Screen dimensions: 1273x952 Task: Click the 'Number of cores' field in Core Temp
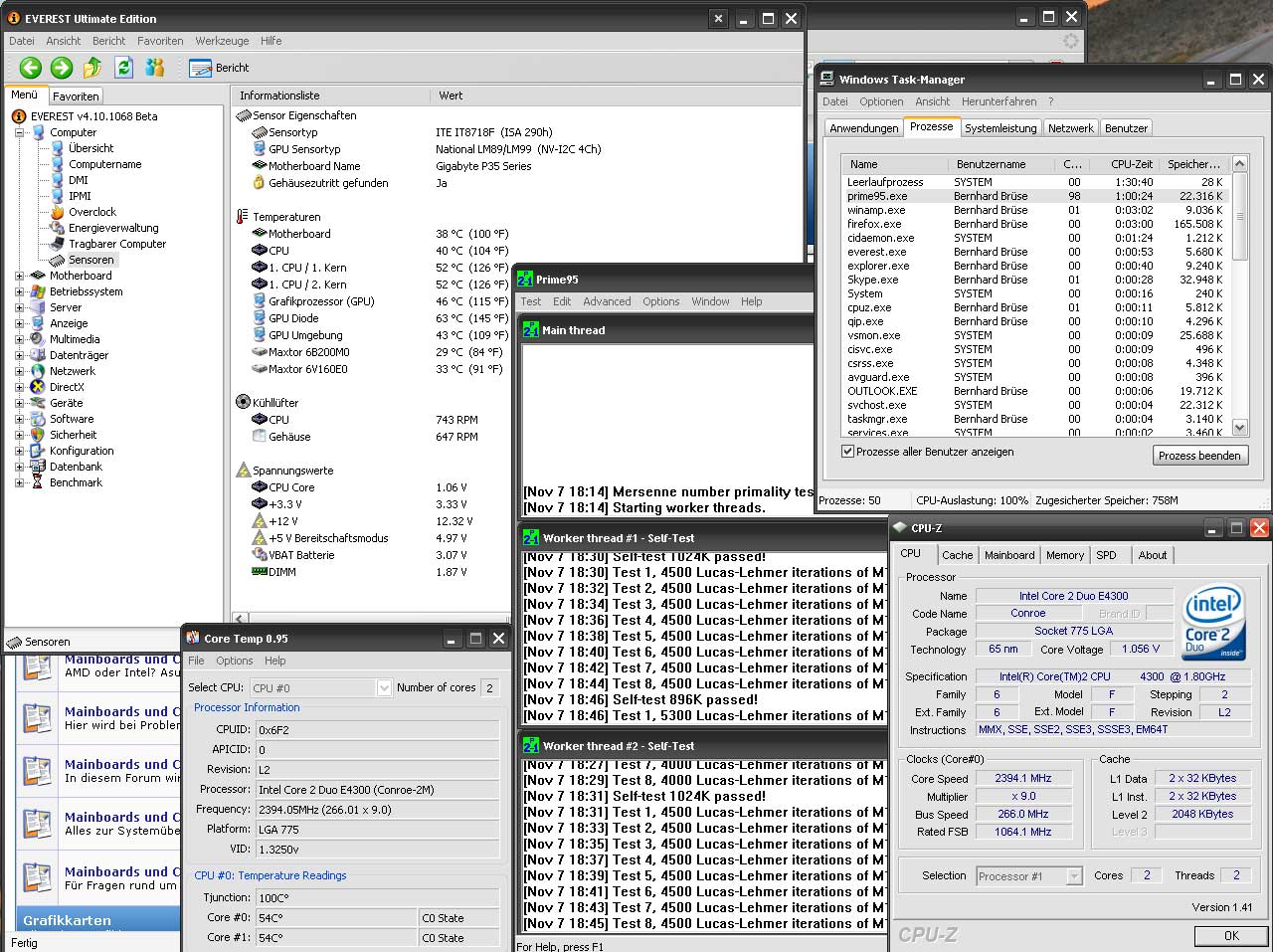point(489,687)
